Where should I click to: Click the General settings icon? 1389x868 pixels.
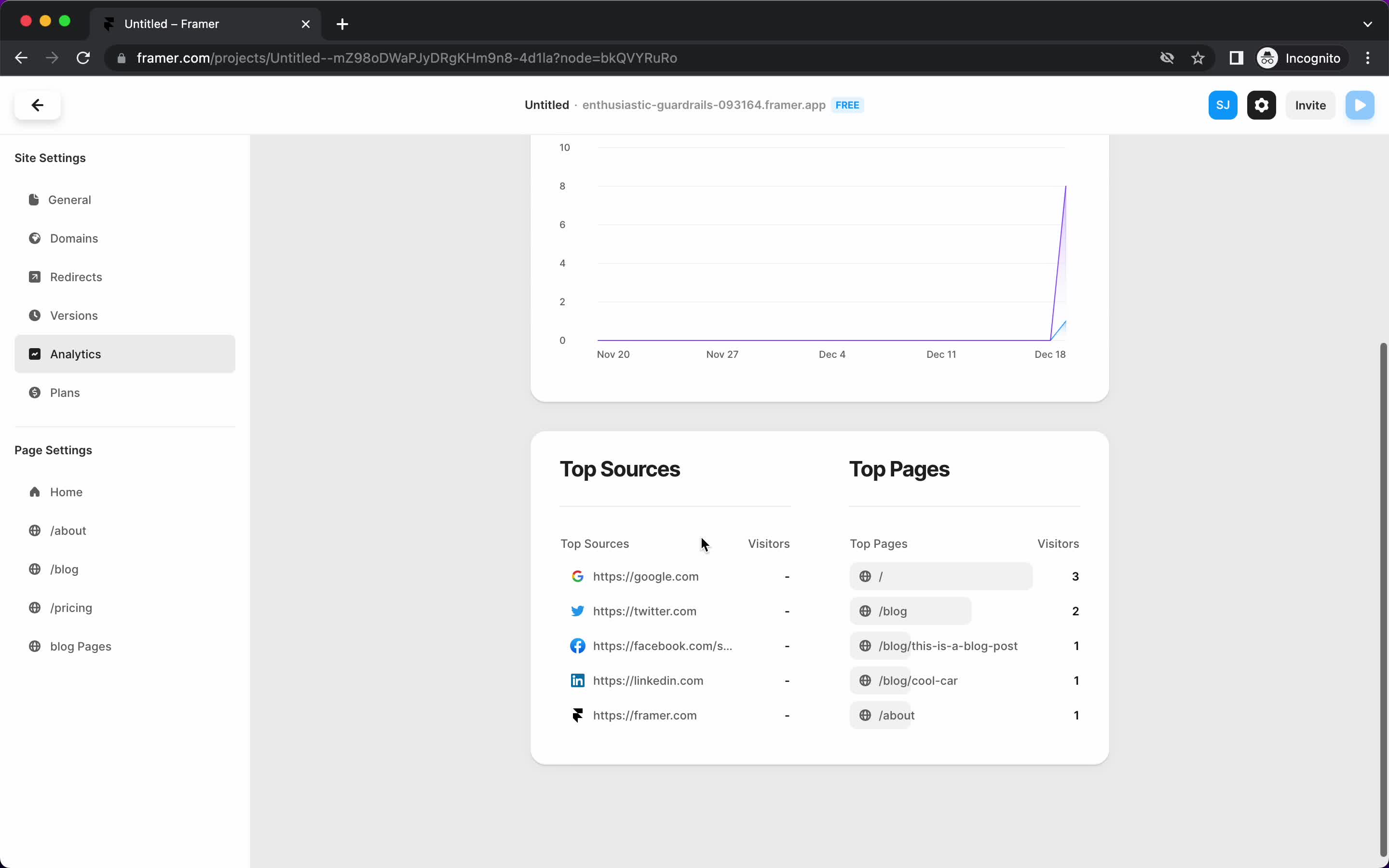tap(34, 199)
